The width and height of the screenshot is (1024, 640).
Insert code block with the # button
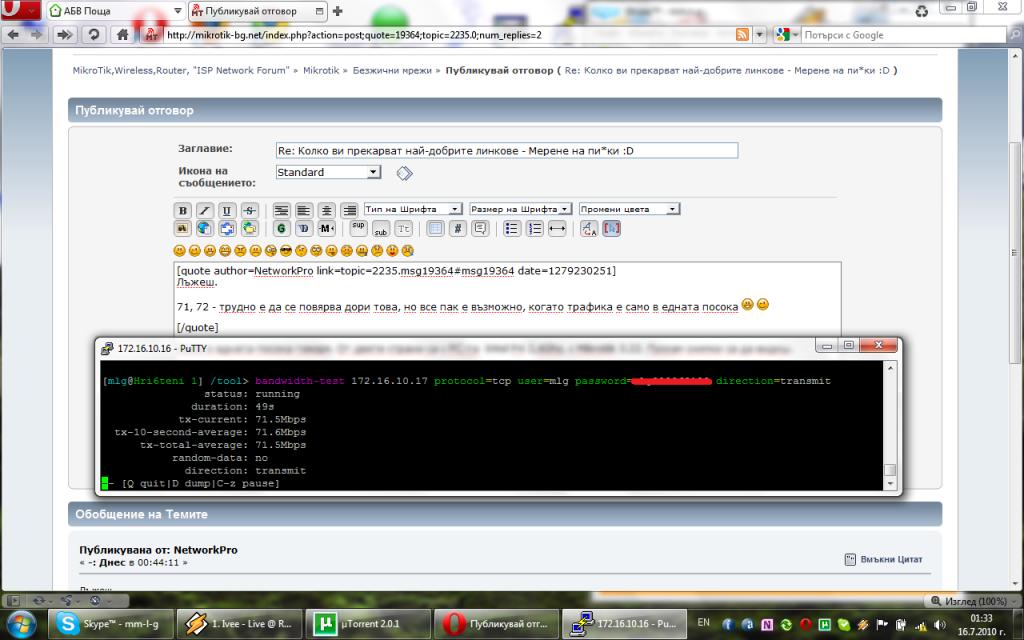pos(457,228)
